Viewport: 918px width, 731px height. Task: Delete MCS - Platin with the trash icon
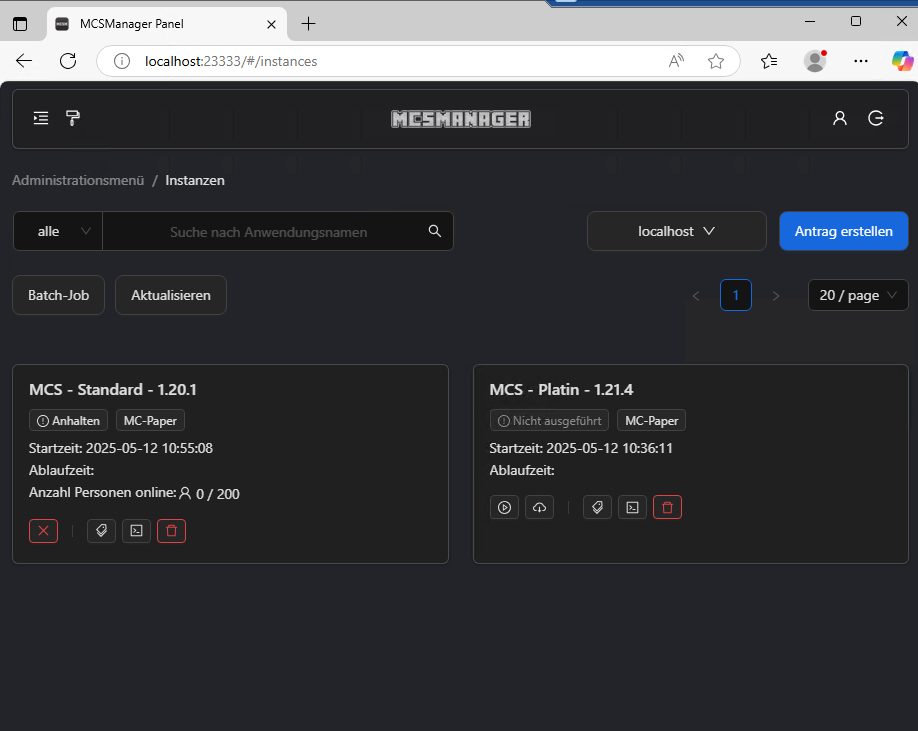[667, 507]
